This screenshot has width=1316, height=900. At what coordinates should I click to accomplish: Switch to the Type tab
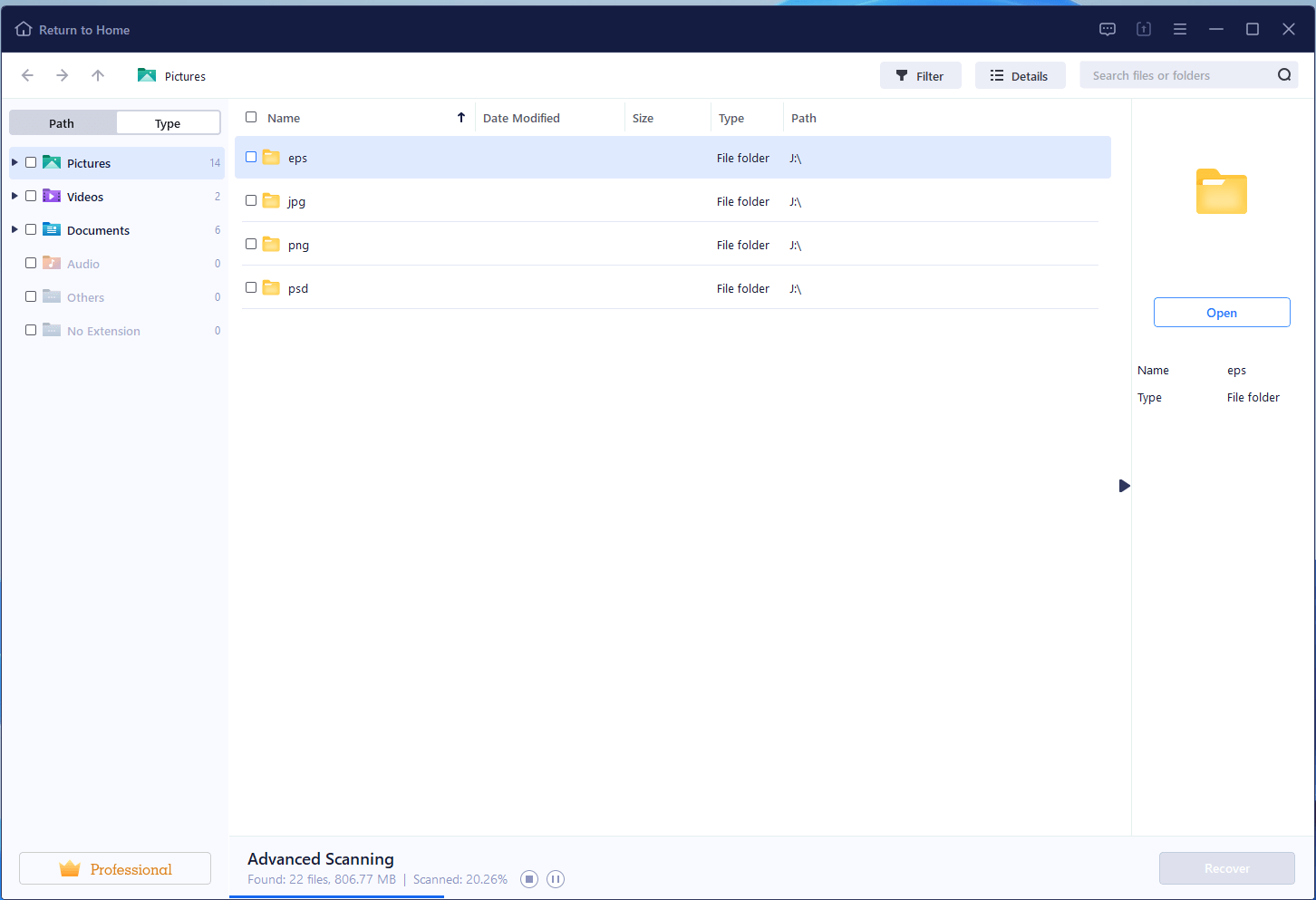click(168, 123)
